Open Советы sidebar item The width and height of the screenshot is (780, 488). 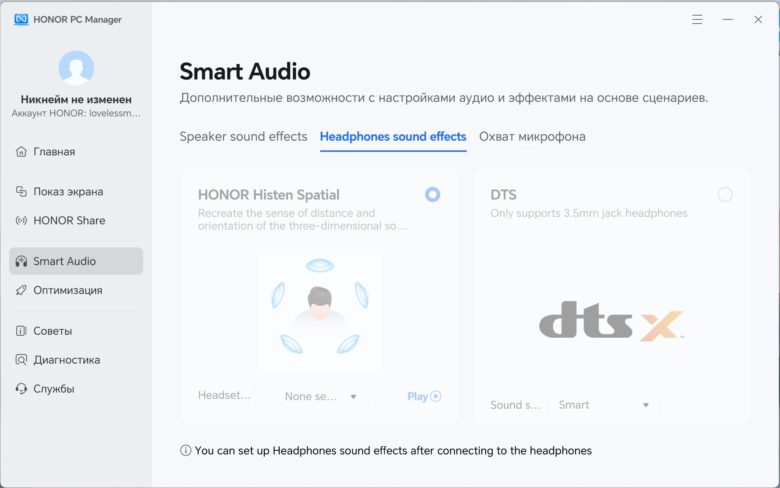tap(76, 331)
